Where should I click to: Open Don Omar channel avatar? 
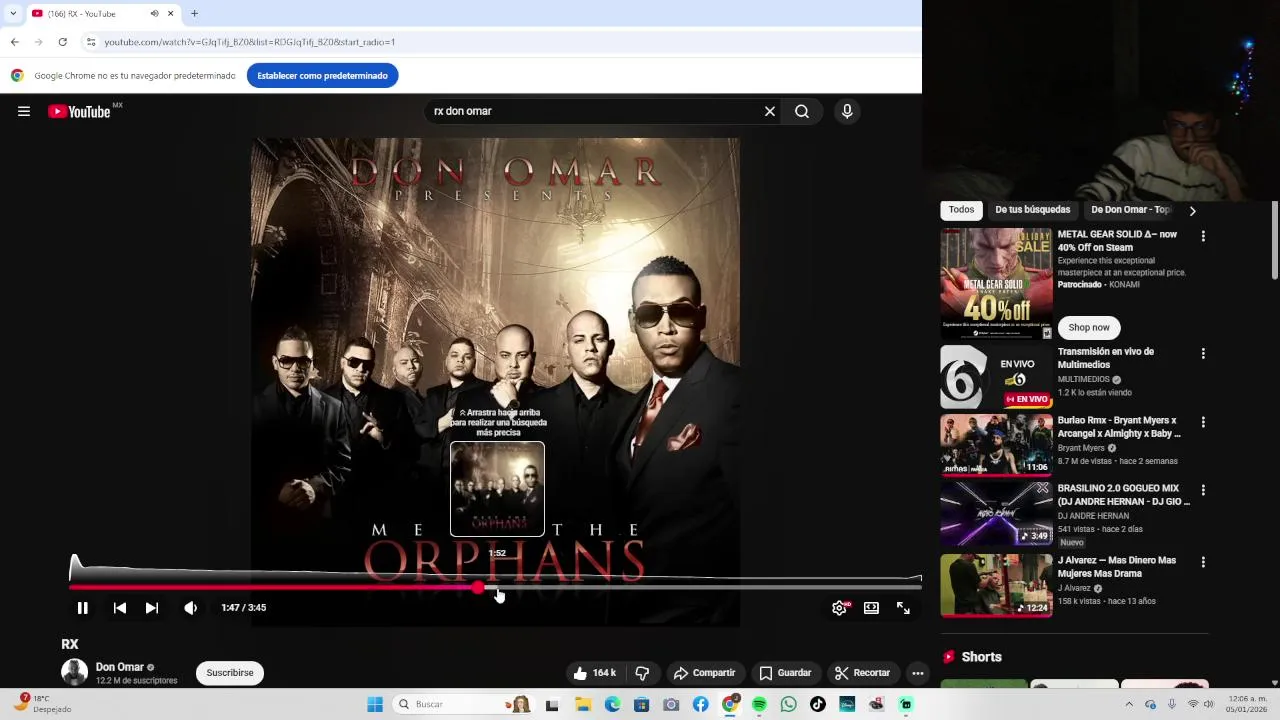[x=75, y=672]
